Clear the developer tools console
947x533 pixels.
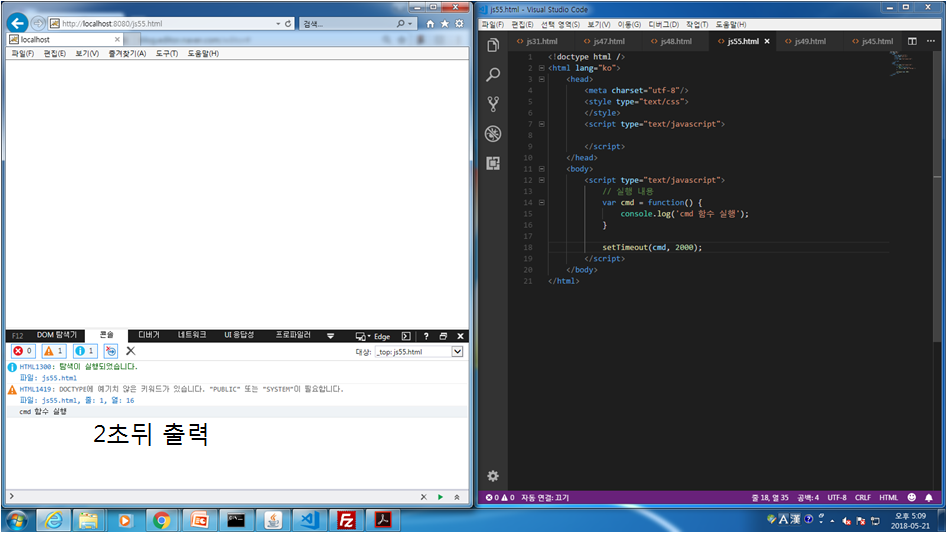(130, 351)
